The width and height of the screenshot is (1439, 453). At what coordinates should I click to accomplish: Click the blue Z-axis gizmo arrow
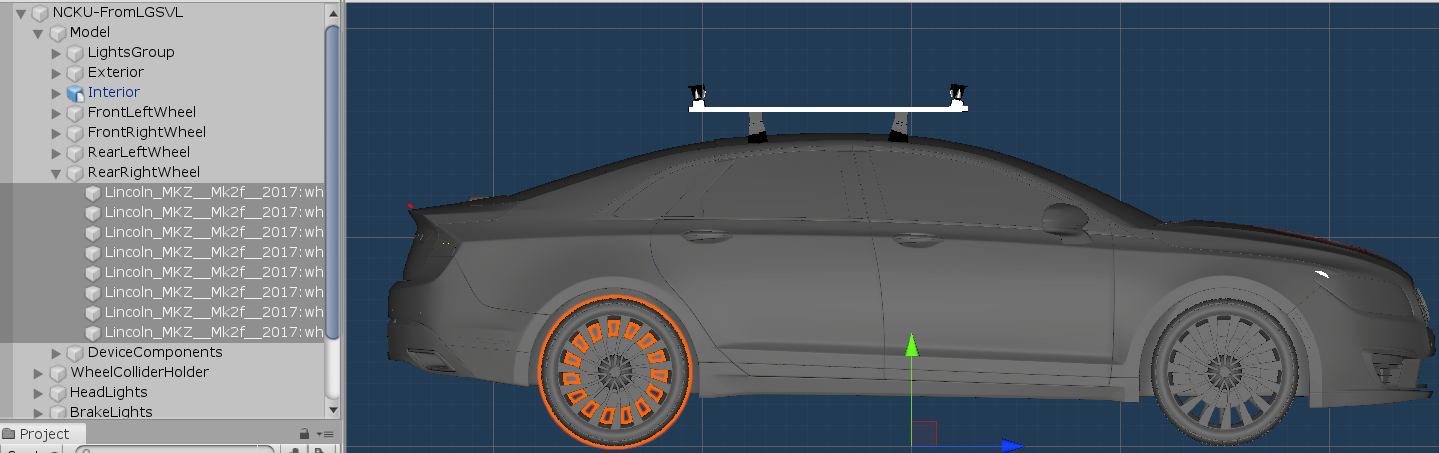(x=1013, y=446)
